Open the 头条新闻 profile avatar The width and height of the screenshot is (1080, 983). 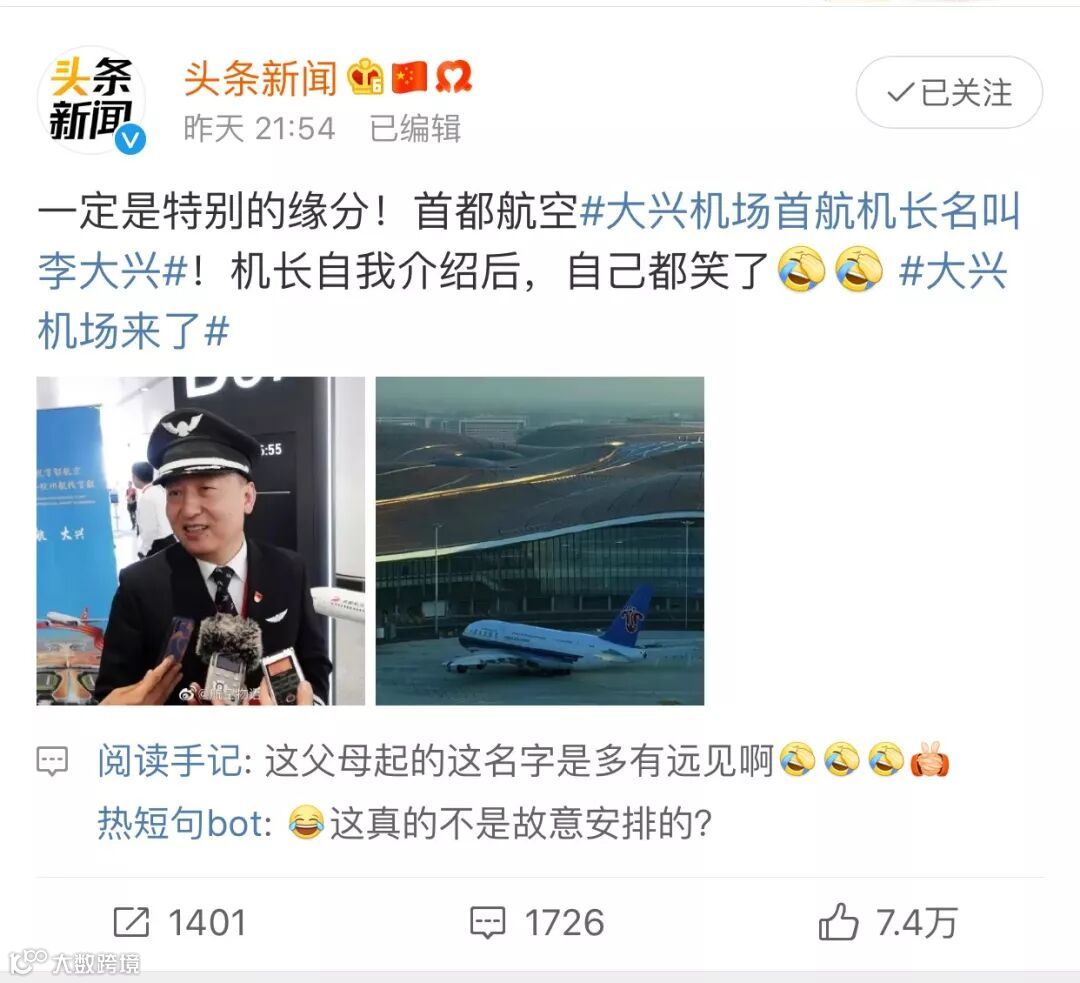[91, 99]
